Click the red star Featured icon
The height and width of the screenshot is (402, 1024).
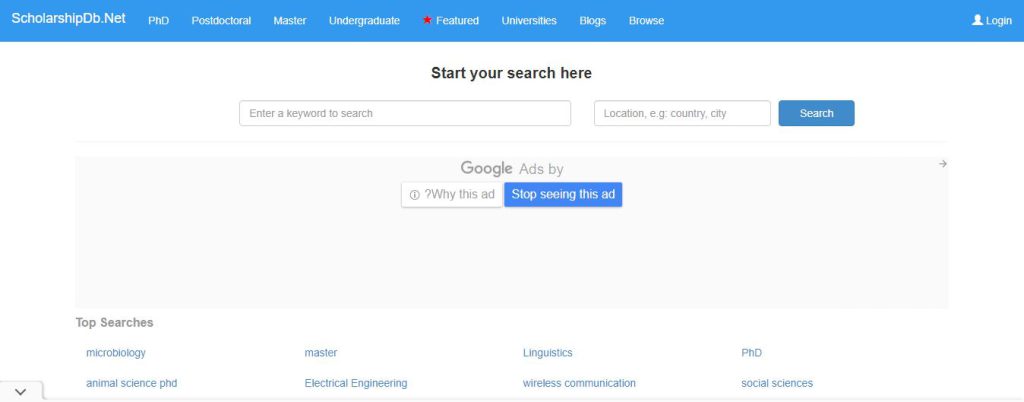pyautogui.click(x=427, y=20)
